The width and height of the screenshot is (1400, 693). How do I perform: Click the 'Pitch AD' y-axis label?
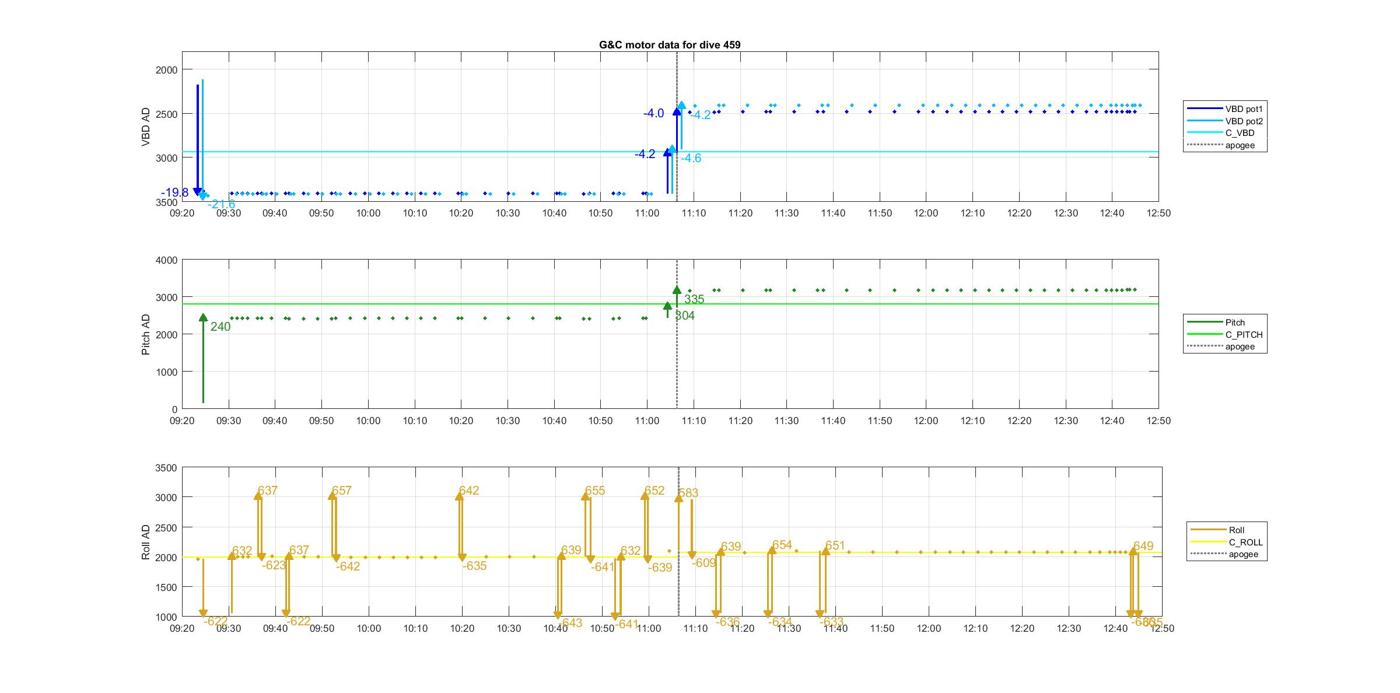(146, 334)
